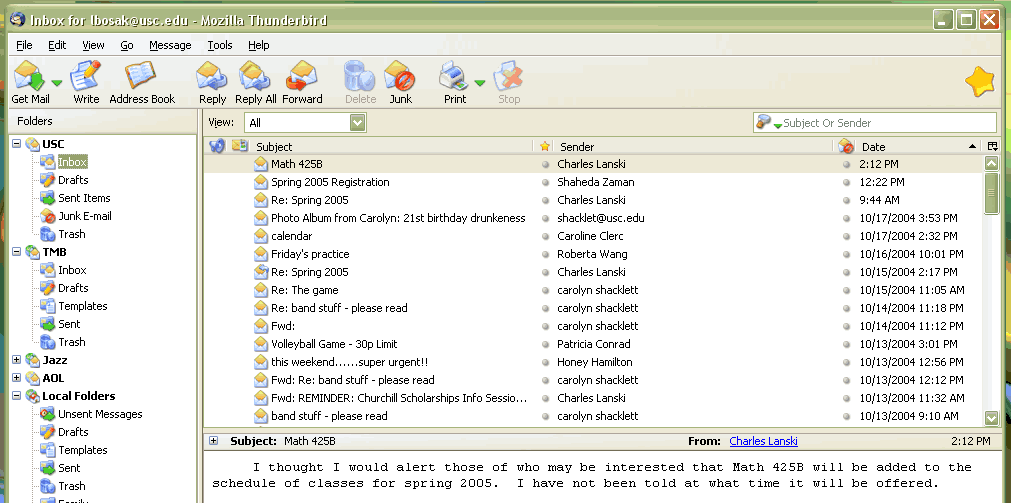The image size is (1011, 503).
Task: Expand the Jazz account
Action: coord(17,360)
